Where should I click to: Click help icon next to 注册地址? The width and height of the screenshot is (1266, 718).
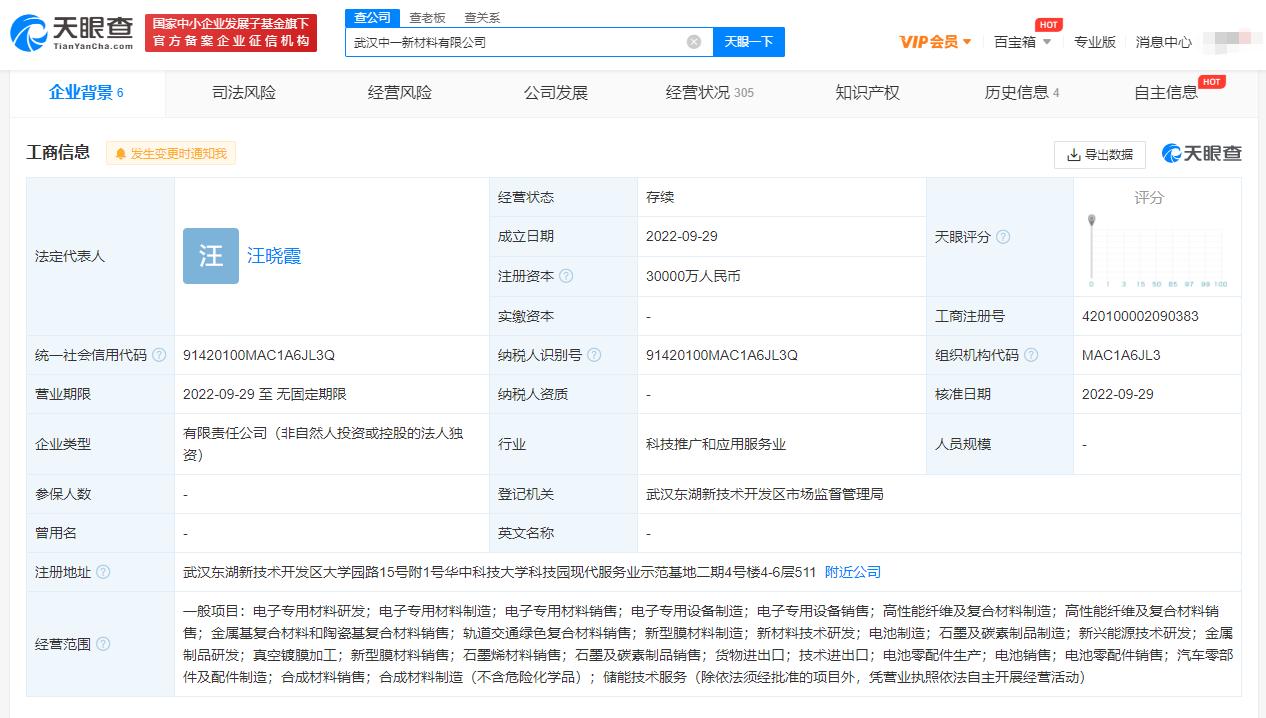click(103, 572)
